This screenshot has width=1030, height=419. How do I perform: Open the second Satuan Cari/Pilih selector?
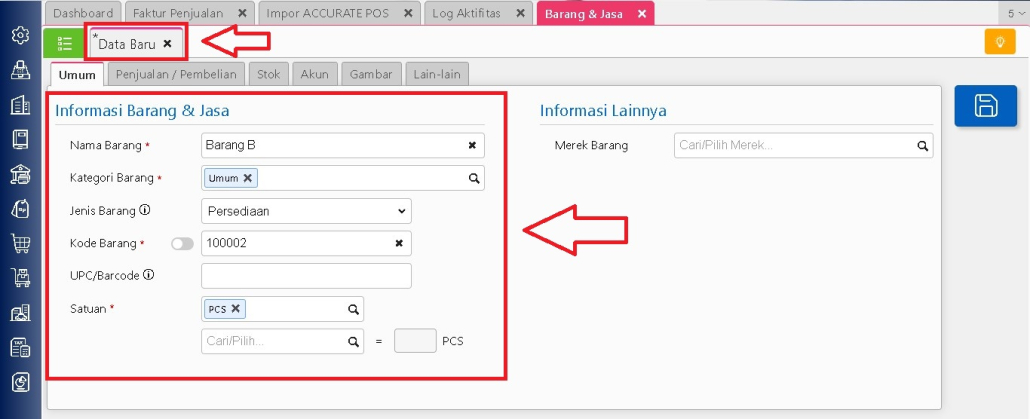click(x=282, y=342)
